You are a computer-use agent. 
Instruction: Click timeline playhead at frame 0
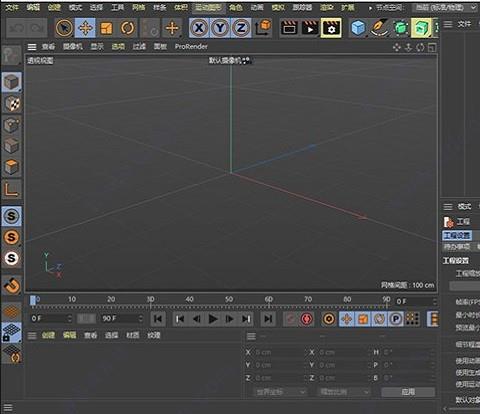click(x=33, y=301)
